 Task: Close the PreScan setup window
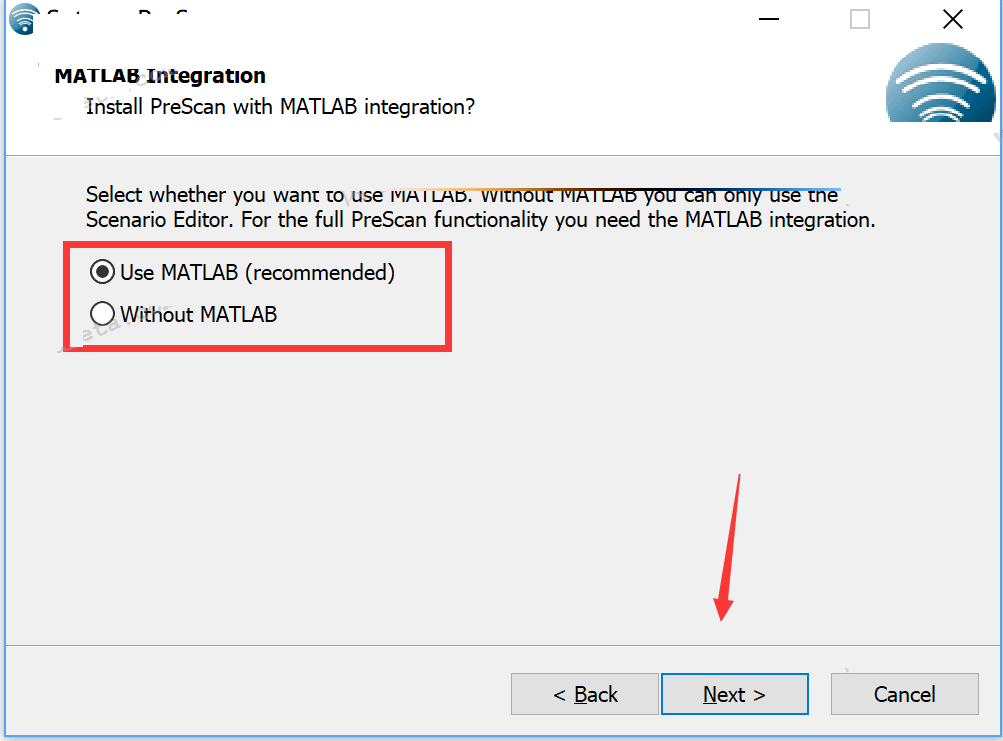952,19
